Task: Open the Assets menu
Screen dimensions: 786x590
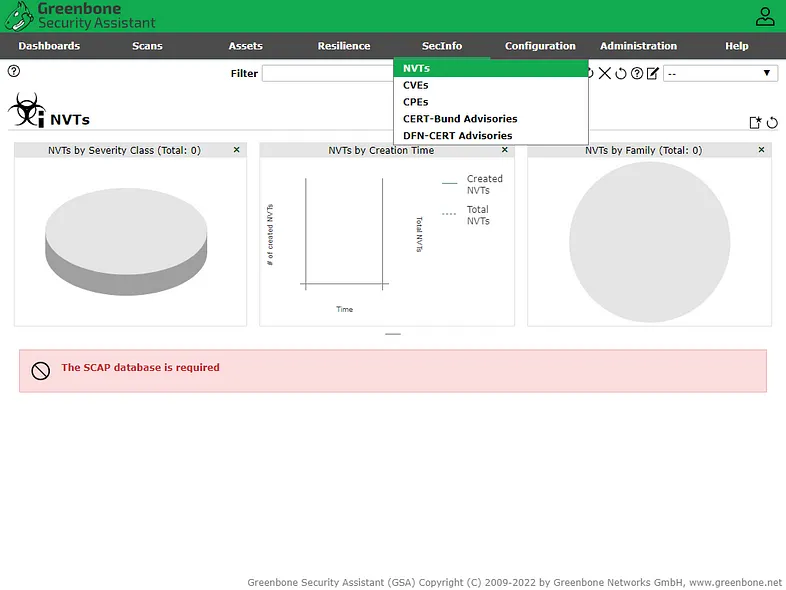Action: click(x=246, y=46)
